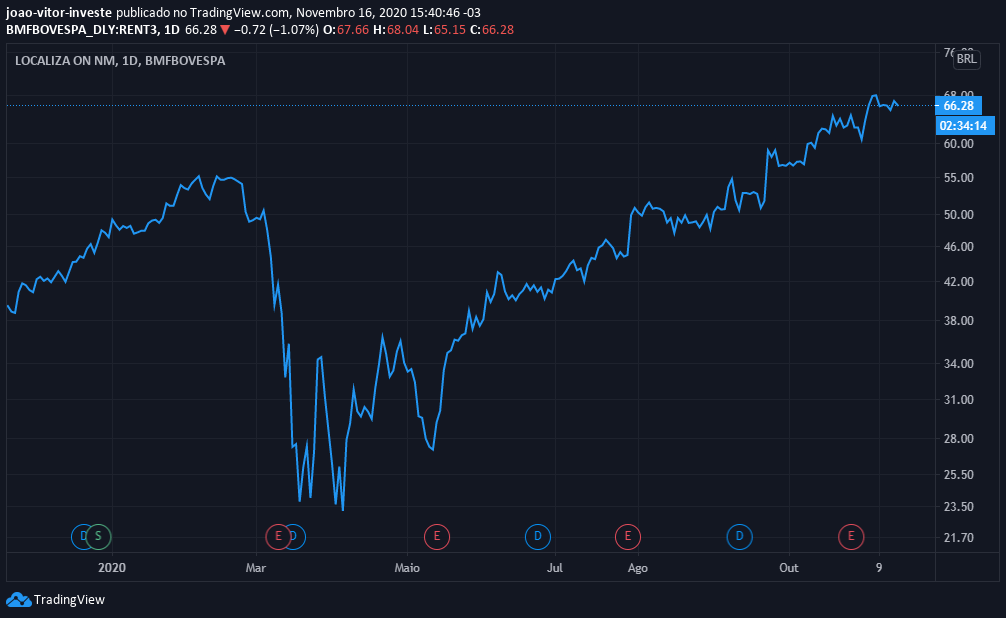
Task: Click the O:67.66 open value
Action: (x=346, y=30)
